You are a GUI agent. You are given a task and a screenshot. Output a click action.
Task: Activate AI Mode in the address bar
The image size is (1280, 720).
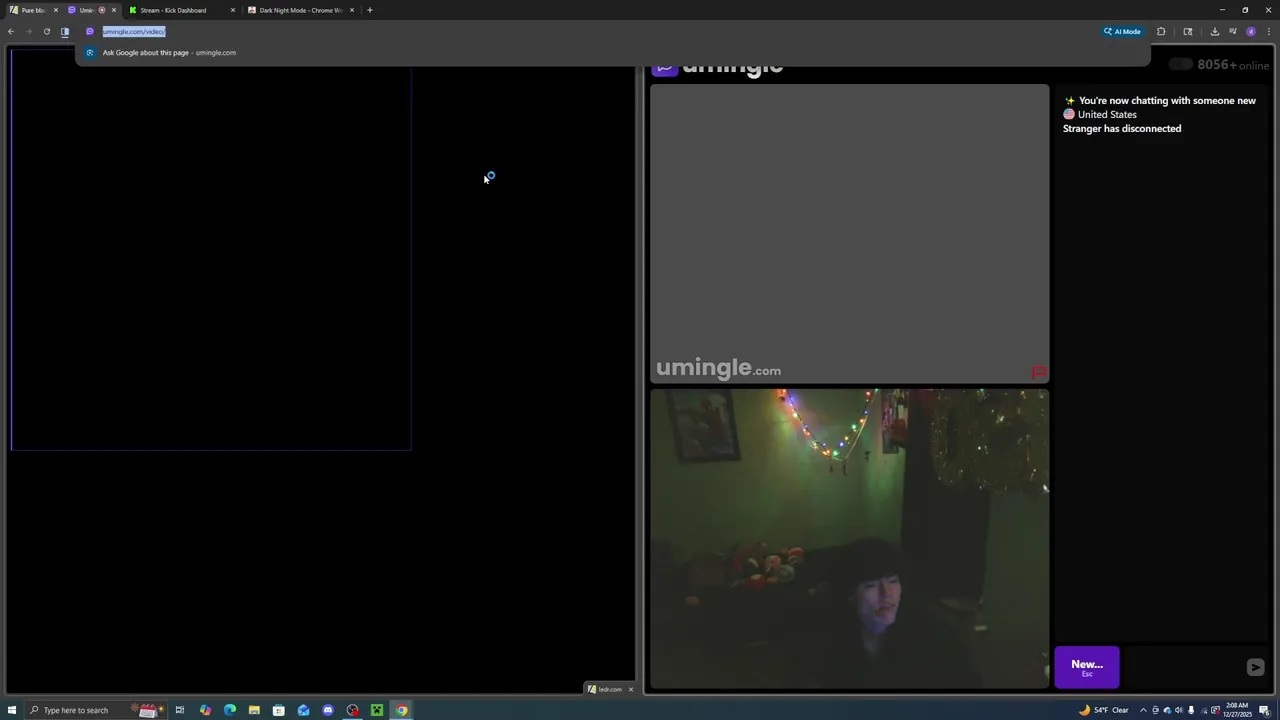pos(1123,31)
